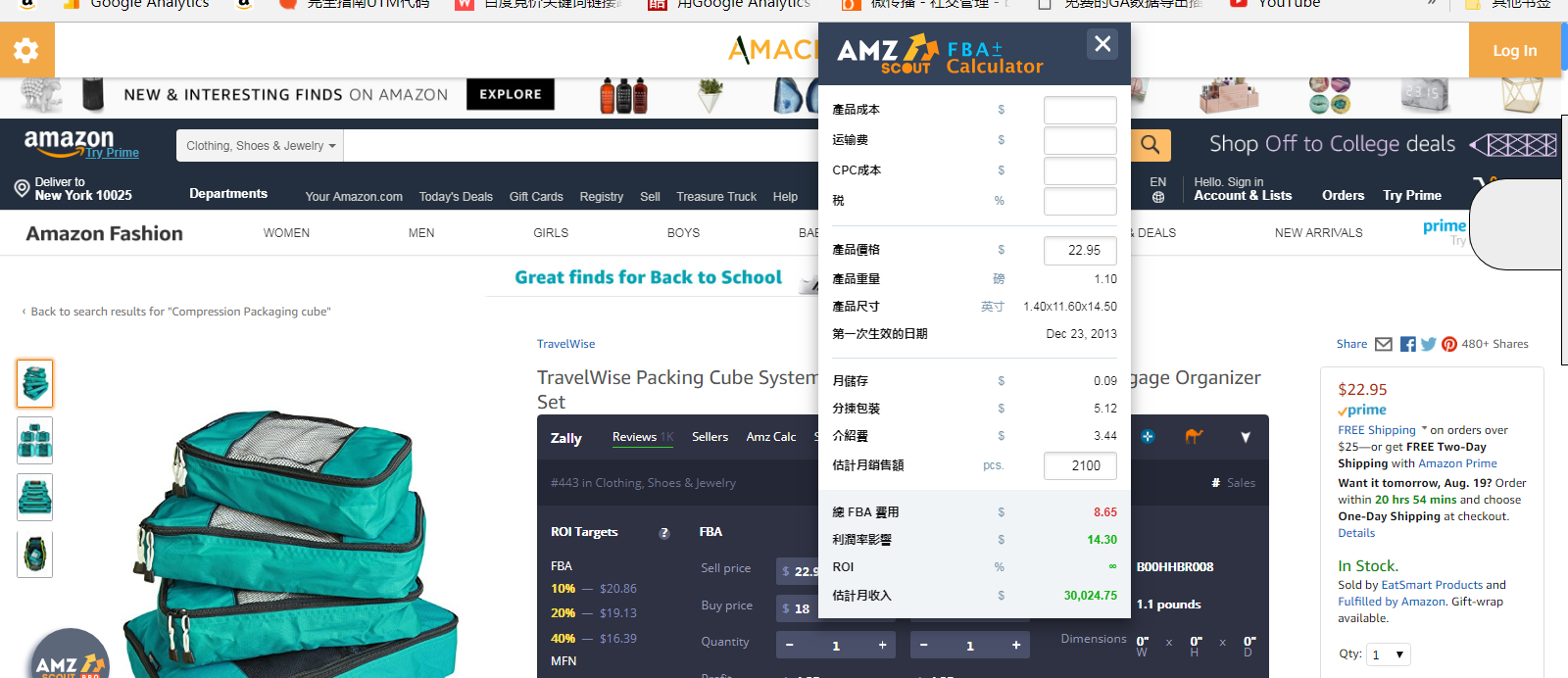Open the TravelWise brand link
This screenshot has height=678, width=1568.
[x=565, y=344]
